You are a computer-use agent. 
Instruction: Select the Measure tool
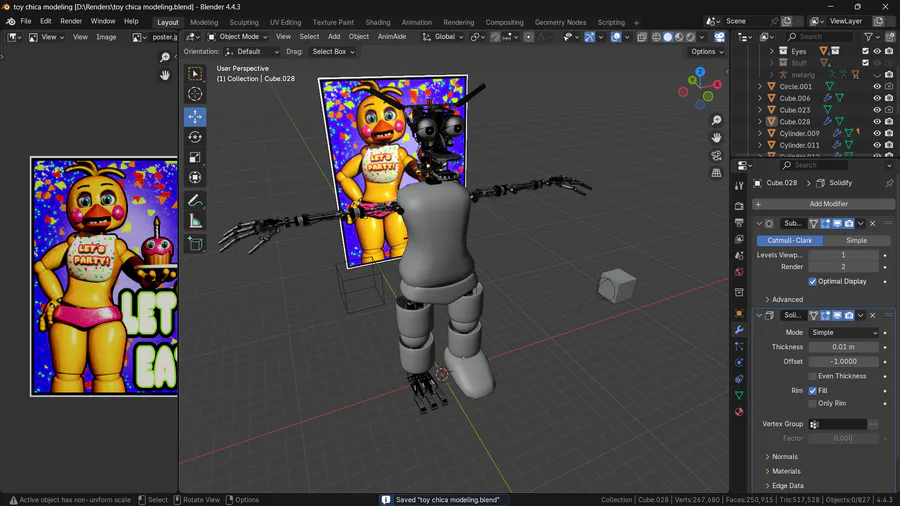coord(195,221)
